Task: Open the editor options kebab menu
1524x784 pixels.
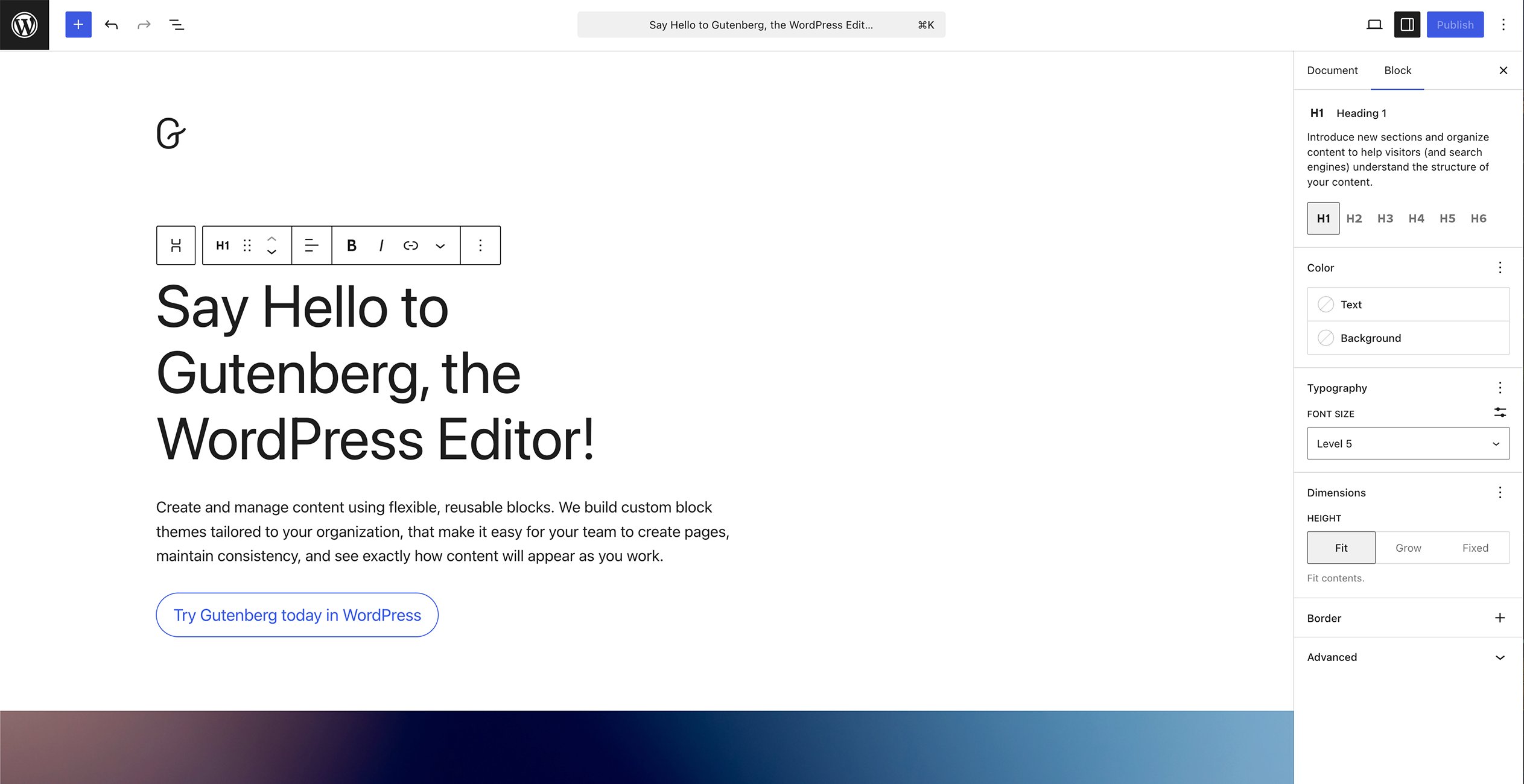Action: pyautogui.click(x=1503, y=25)
